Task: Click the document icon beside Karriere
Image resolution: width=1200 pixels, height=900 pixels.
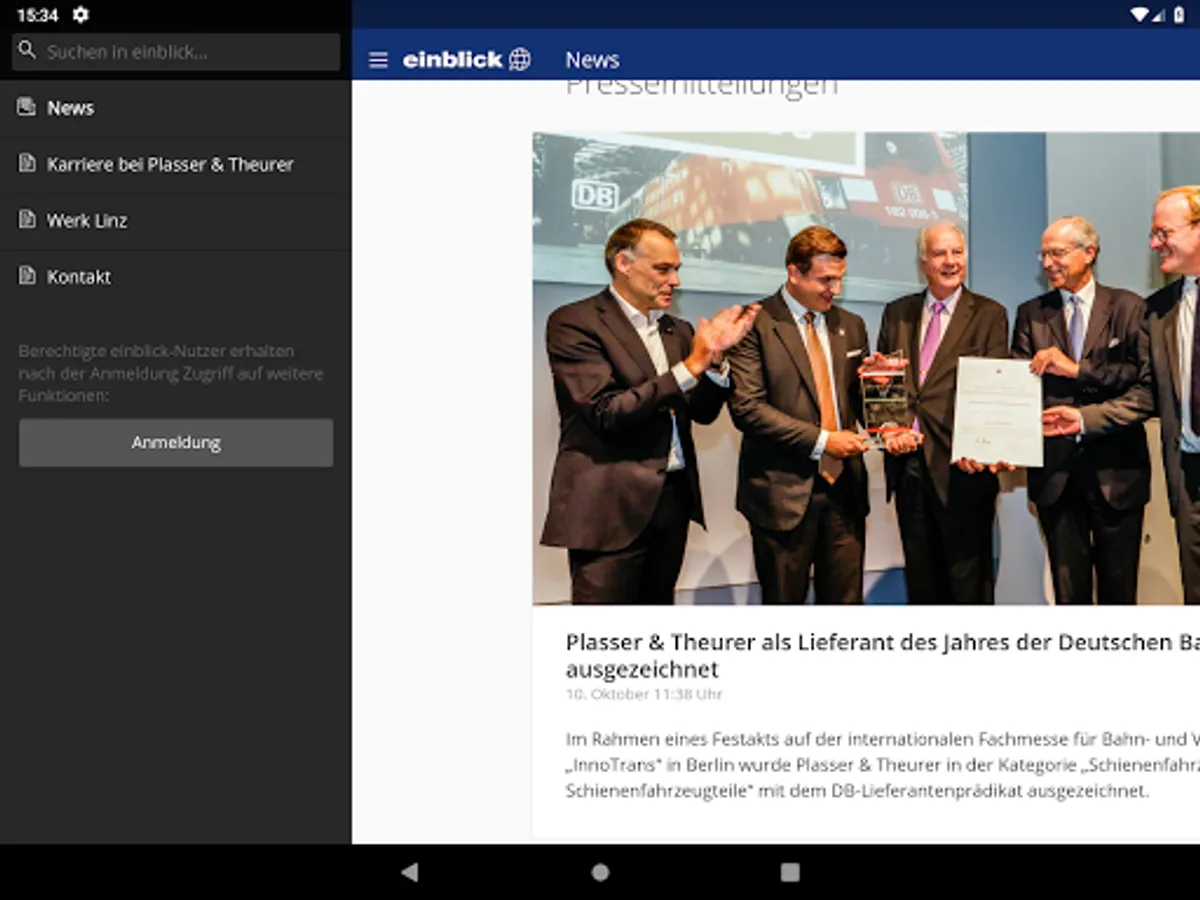Action: [27, 163]
